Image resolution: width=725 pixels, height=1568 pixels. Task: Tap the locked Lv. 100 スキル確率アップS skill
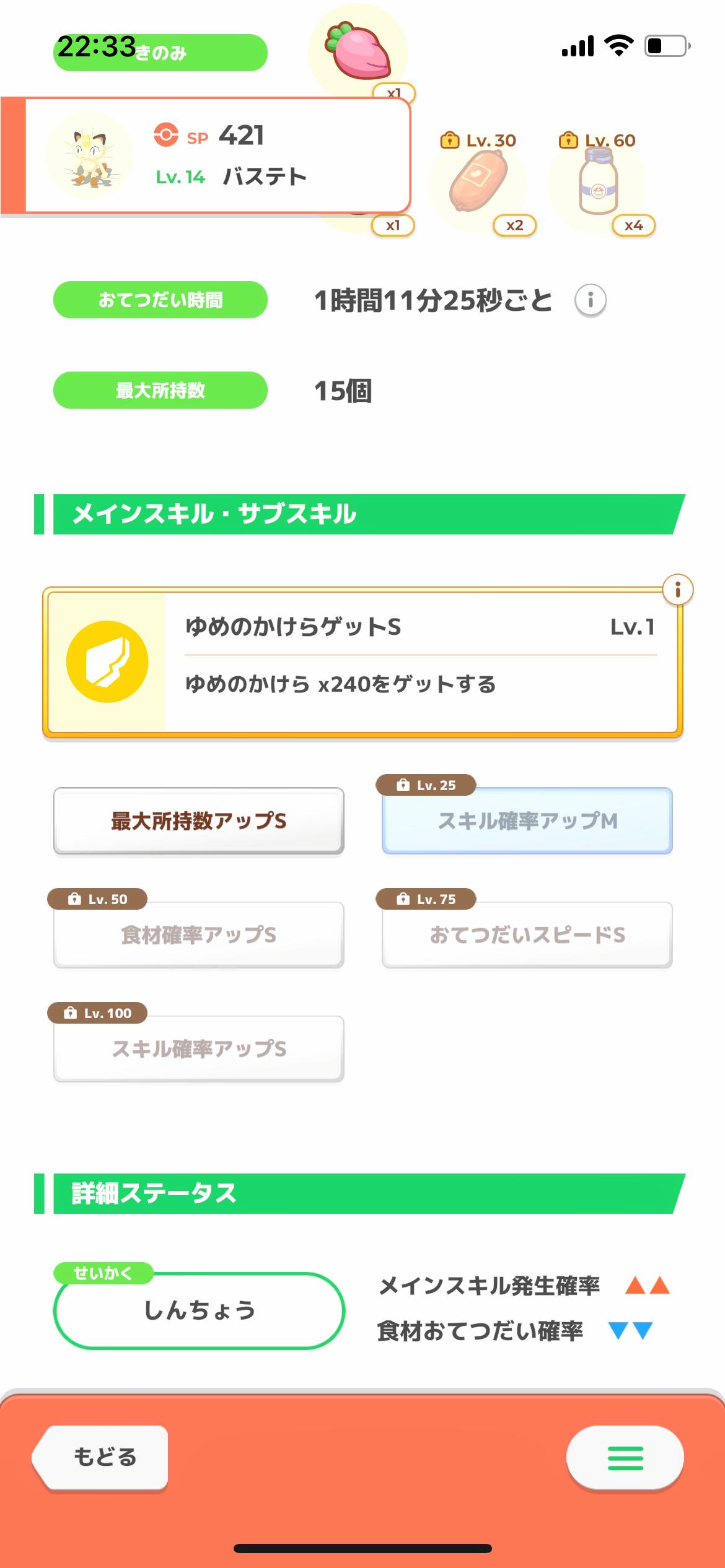pyautogui.click(x=198, y=1049)
